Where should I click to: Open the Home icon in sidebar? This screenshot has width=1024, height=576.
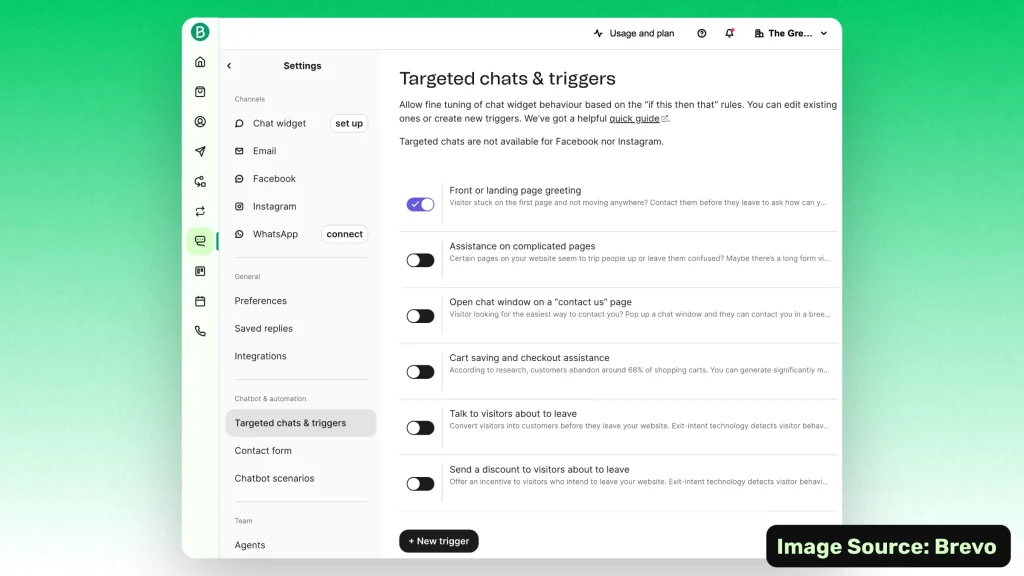(x=200, y=62)
